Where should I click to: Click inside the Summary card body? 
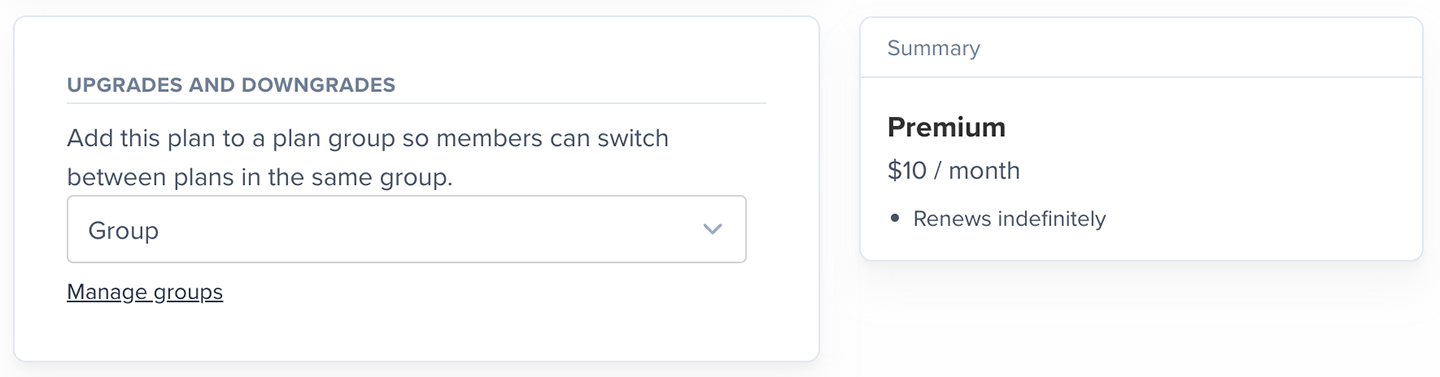[1141, 169]
